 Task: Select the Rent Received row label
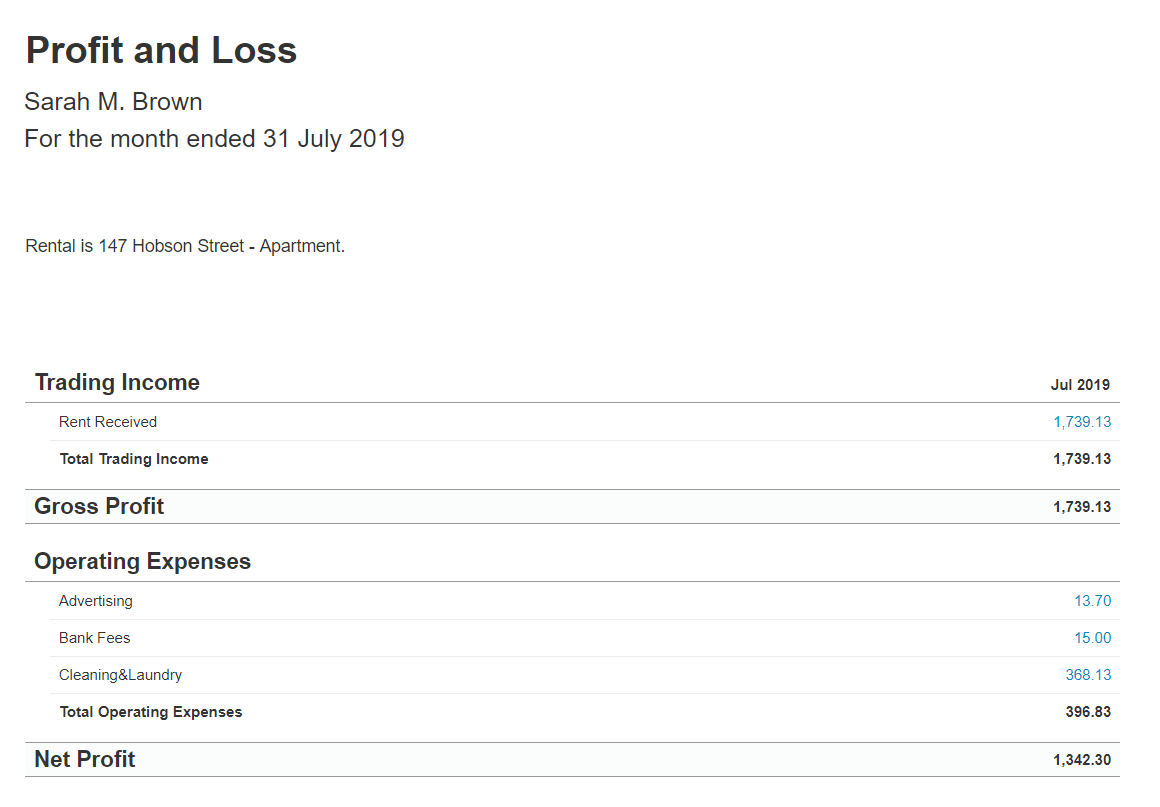108,422
